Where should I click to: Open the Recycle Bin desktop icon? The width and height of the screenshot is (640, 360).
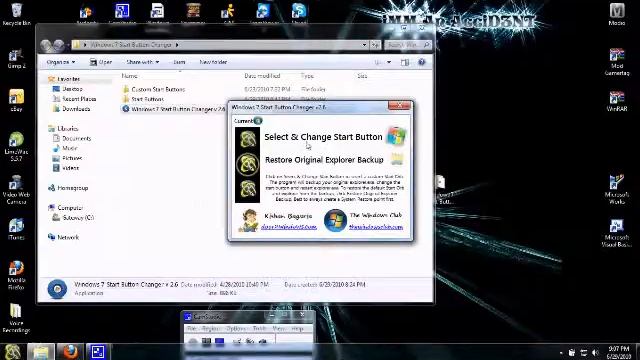coord(16,13)
